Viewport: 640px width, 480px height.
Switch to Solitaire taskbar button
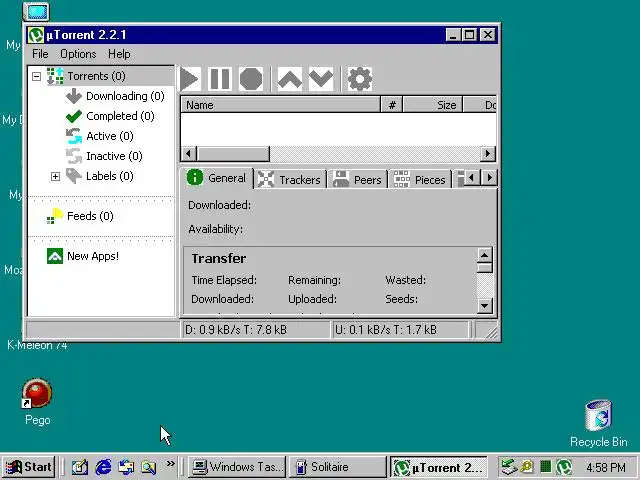click(338, 467)
